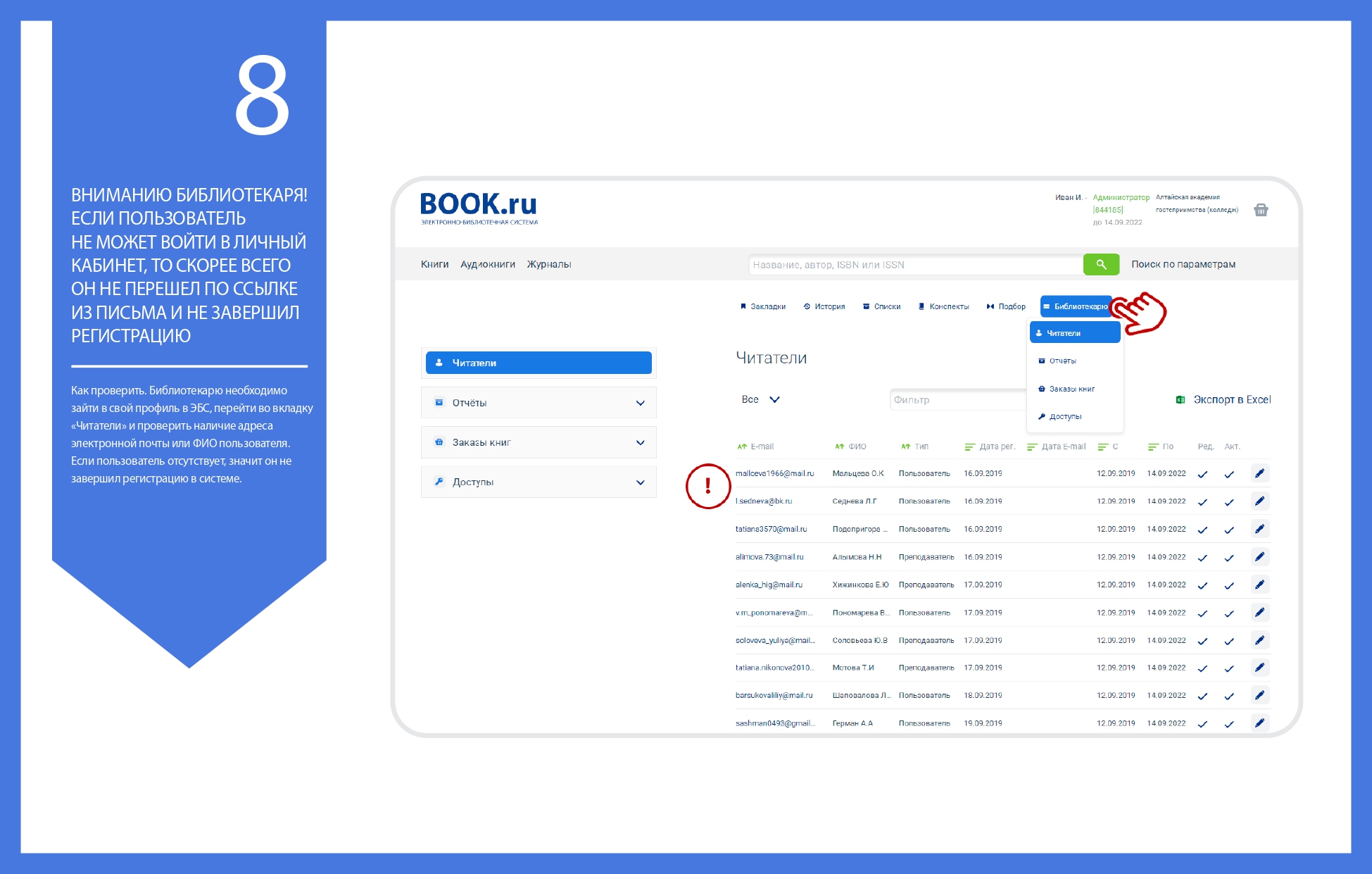1372x874 pixels.
Task: Select Заказы книг in Библиотекарю dropdown menu
Action: click(x=1071, y=389)
